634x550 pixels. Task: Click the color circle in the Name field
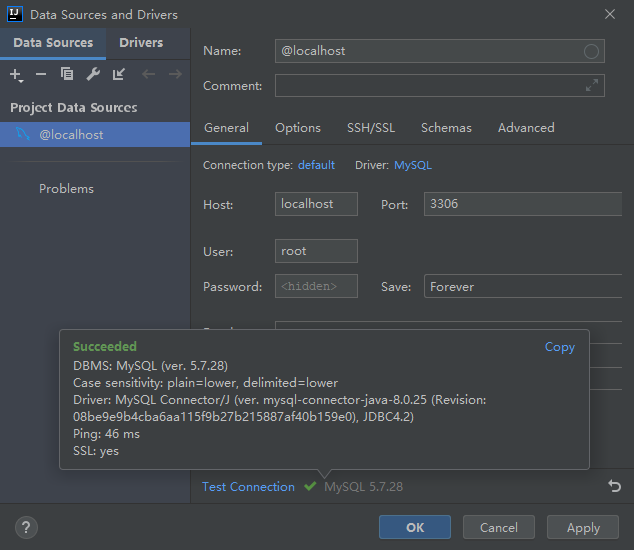point(592,51)
